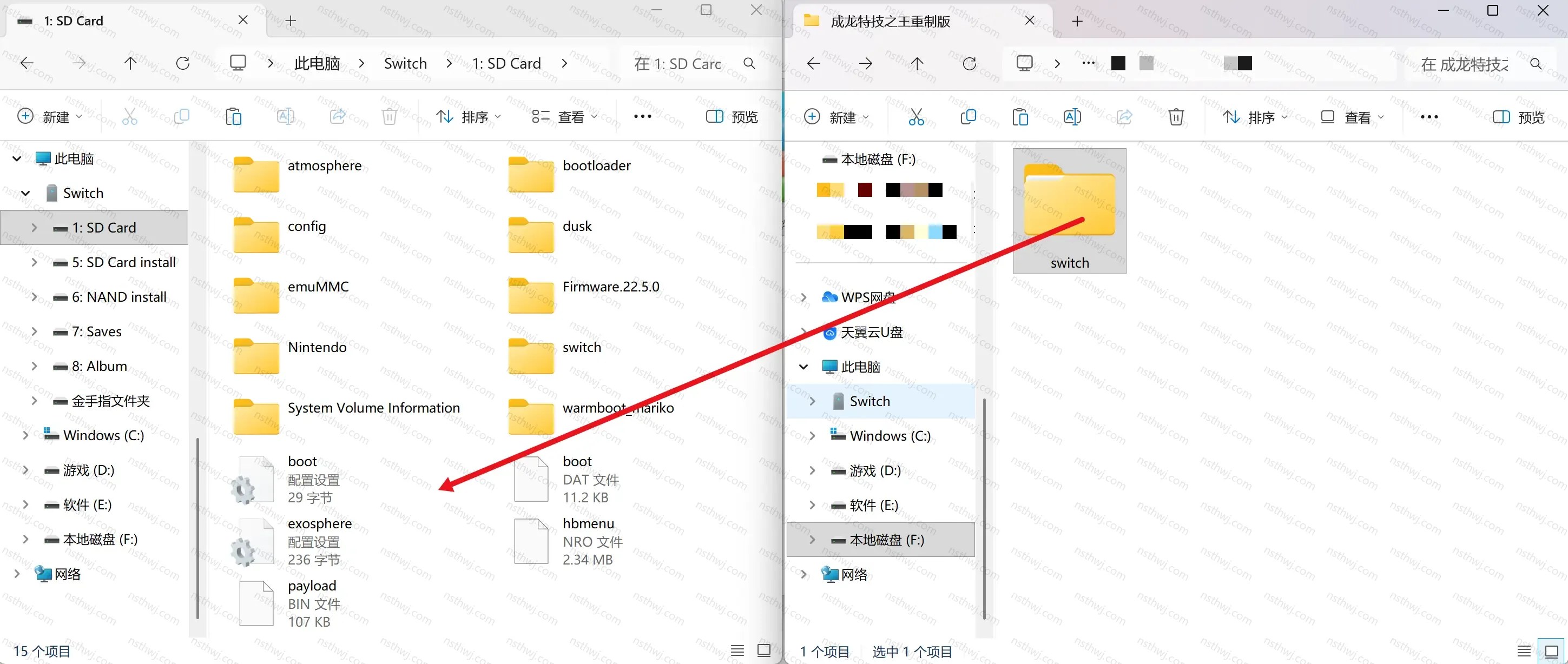Refresh the SD Card window
Viewport: 1568px width, 664px height.
pyautogui.click(x=183, y=63)
